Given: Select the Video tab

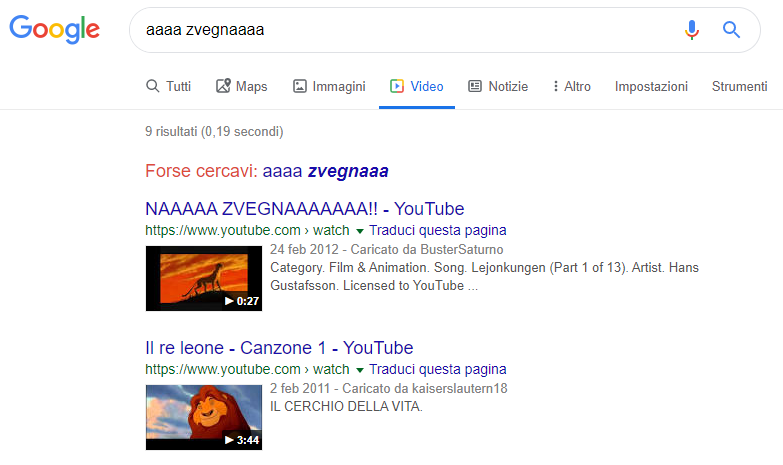Looking at the screenshot, I should tap(417, 86).
